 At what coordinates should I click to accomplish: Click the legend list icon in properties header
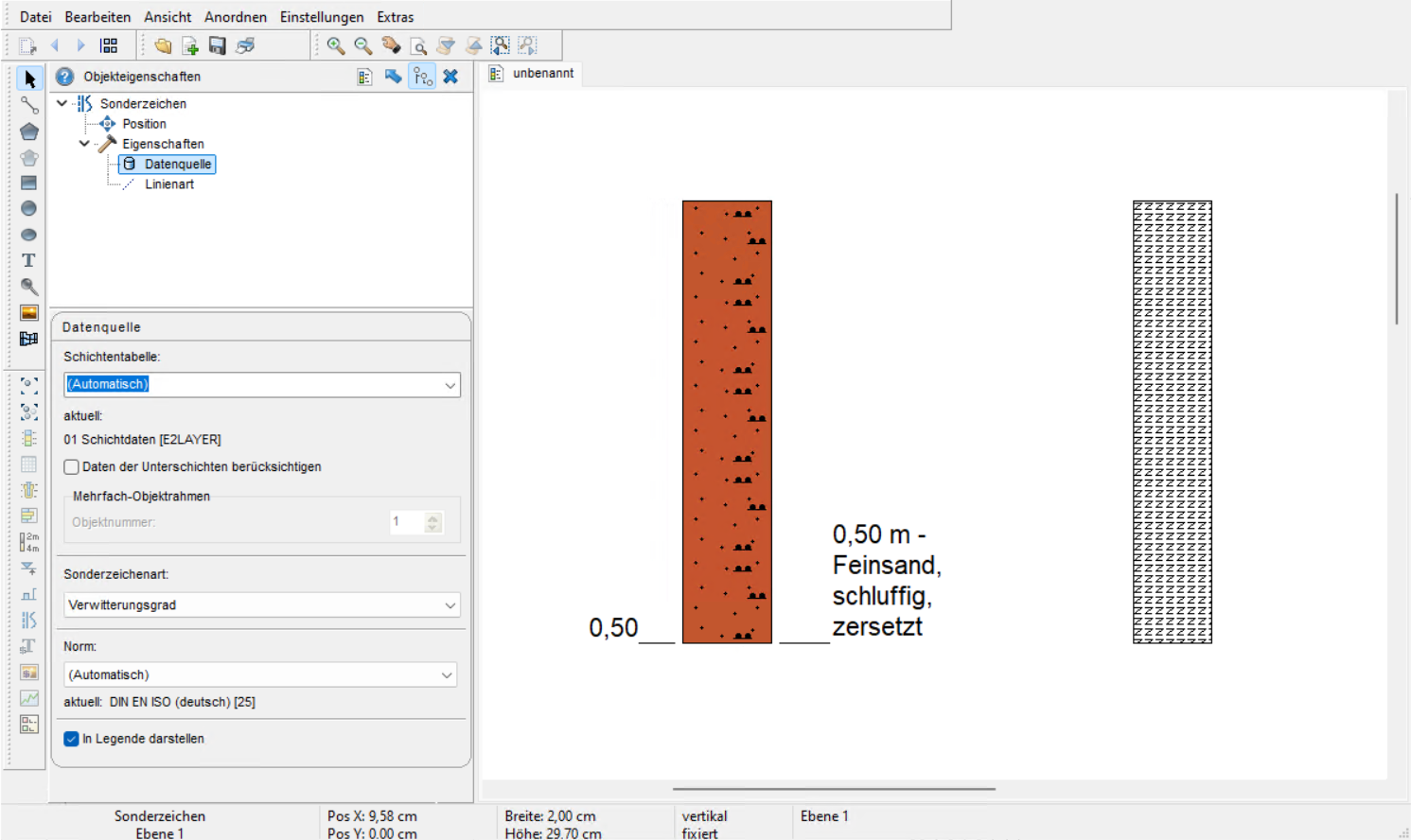364,77
